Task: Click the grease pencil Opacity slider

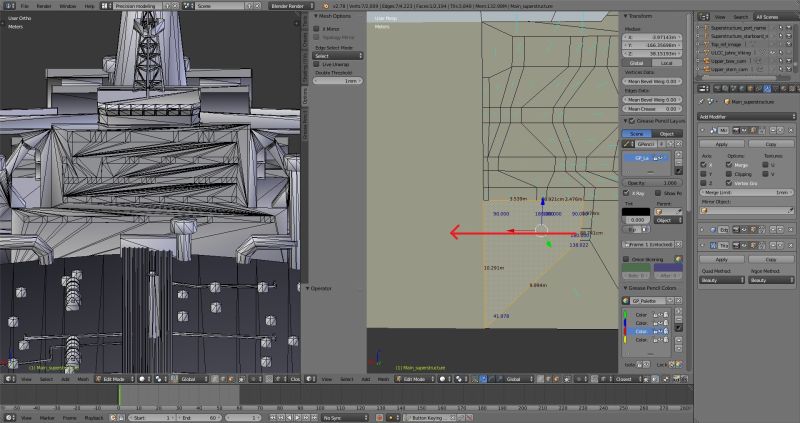Action: coord(652,183)
